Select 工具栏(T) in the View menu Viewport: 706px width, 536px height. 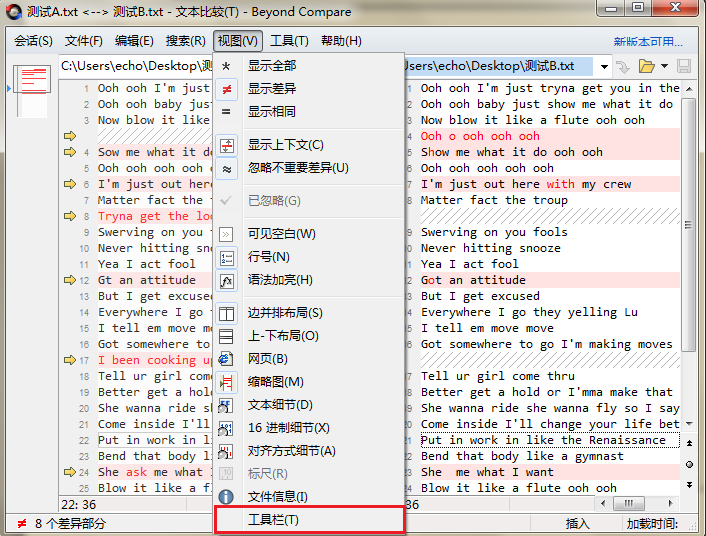coord(273,520)
